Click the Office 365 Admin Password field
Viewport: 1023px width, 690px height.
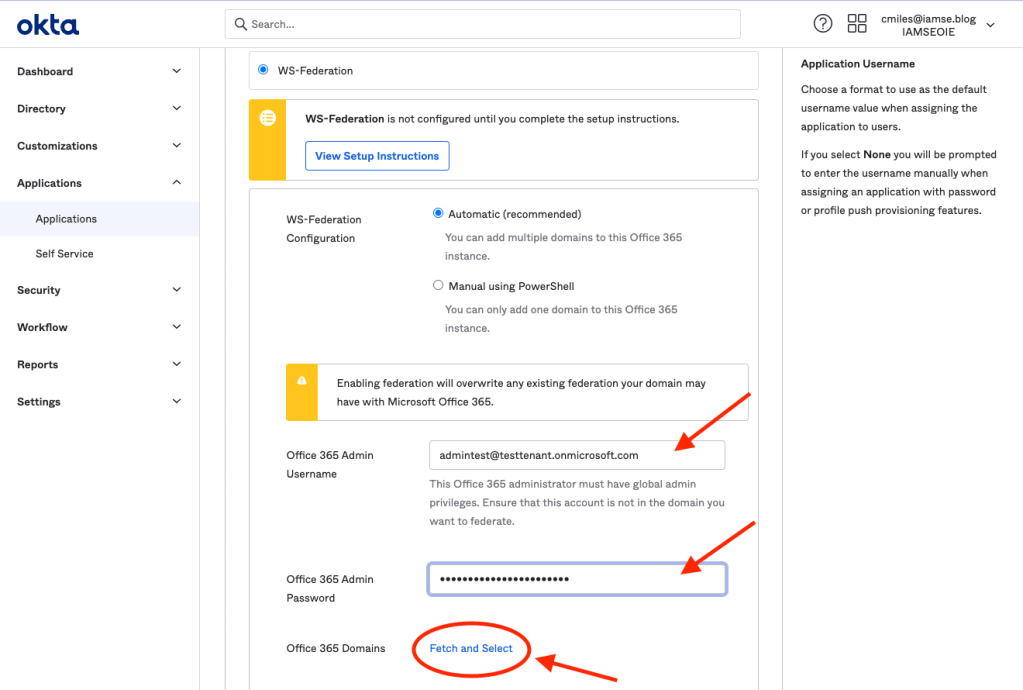click(x=576, y=579)
